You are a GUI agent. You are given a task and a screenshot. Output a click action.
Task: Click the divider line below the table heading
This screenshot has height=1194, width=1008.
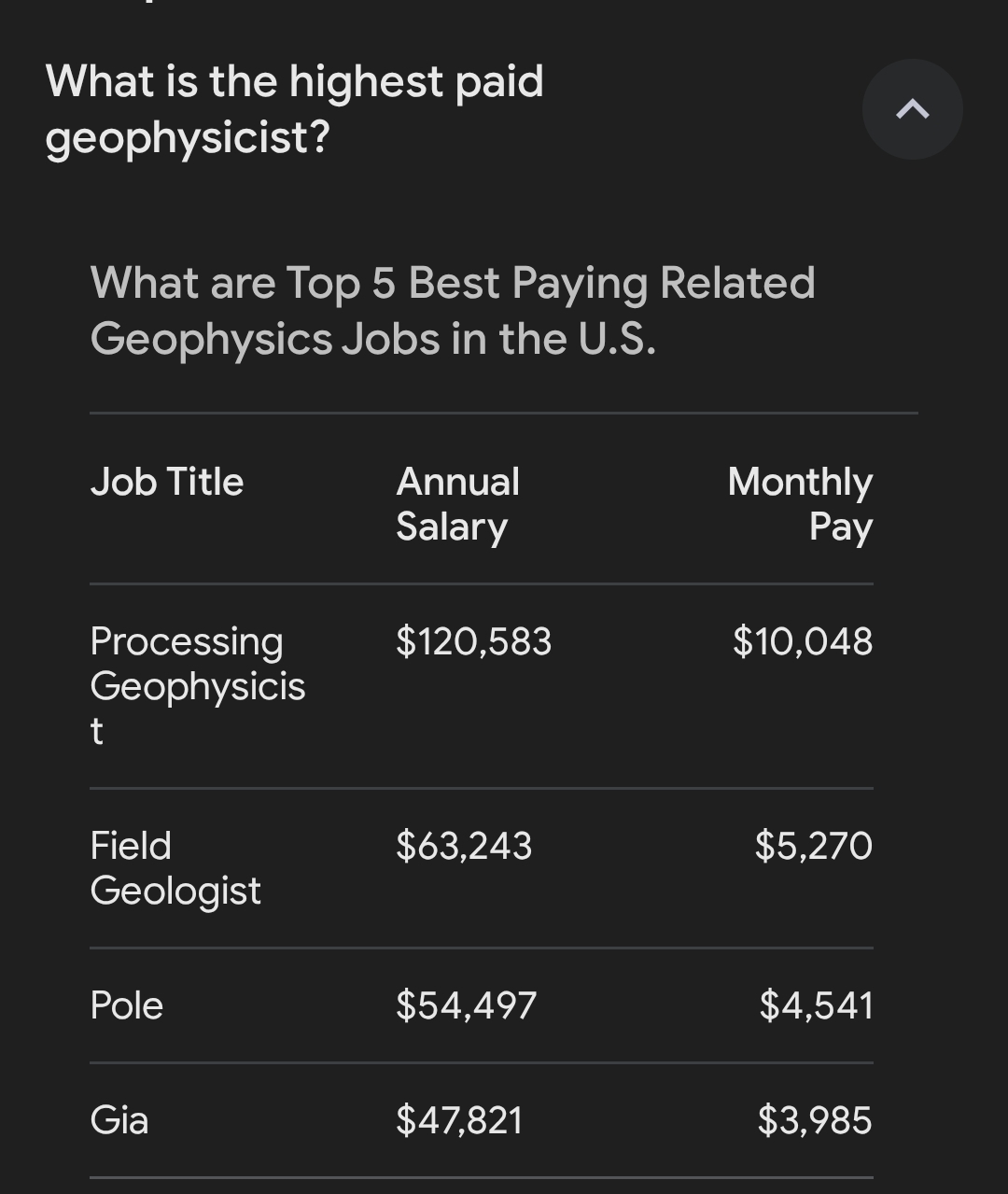(504, 413)
